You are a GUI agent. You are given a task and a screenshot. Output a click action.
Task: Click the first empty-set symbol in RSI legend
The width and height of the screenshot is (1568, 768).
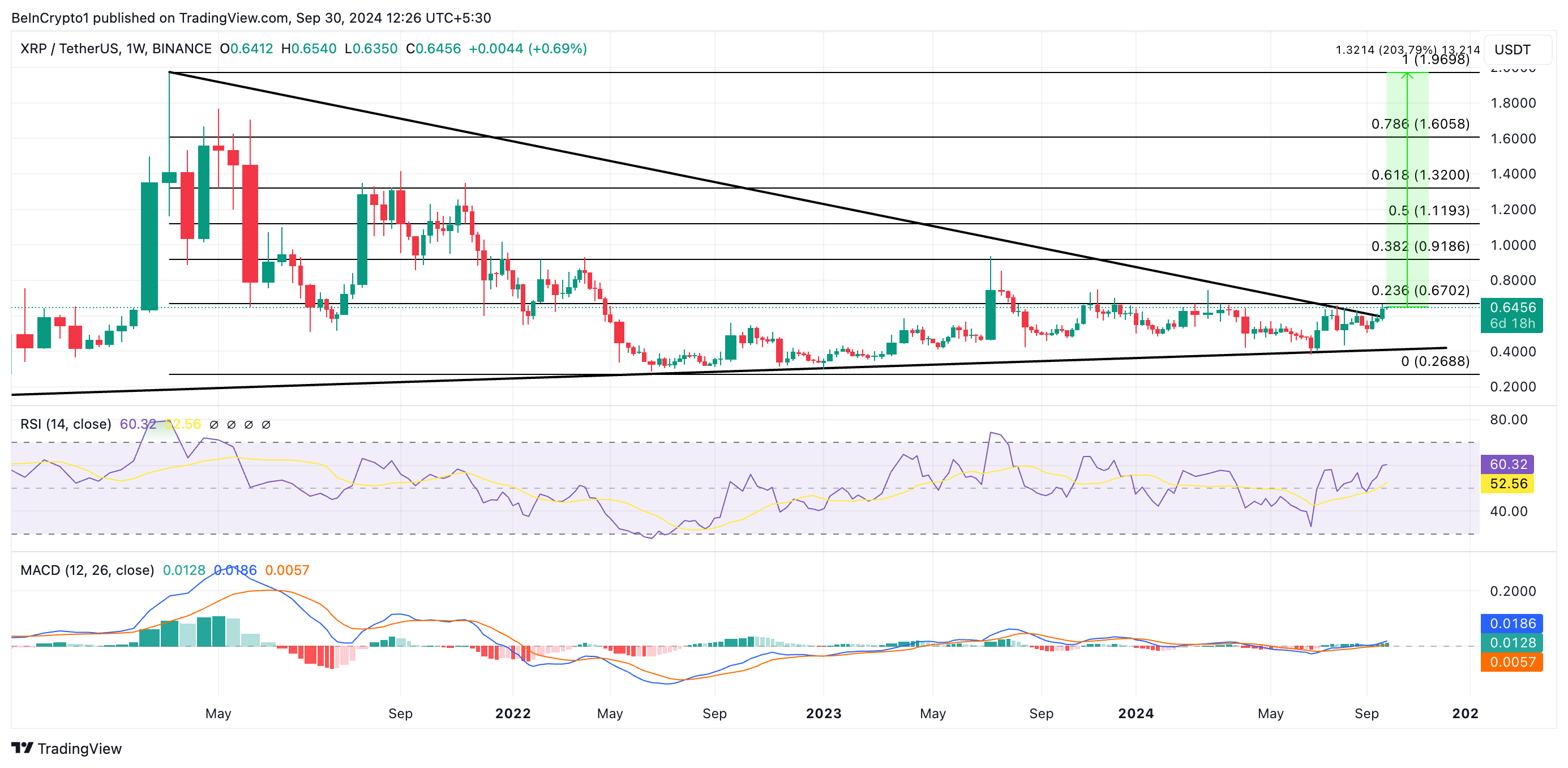pyautogui.click(x=213, y=425)
